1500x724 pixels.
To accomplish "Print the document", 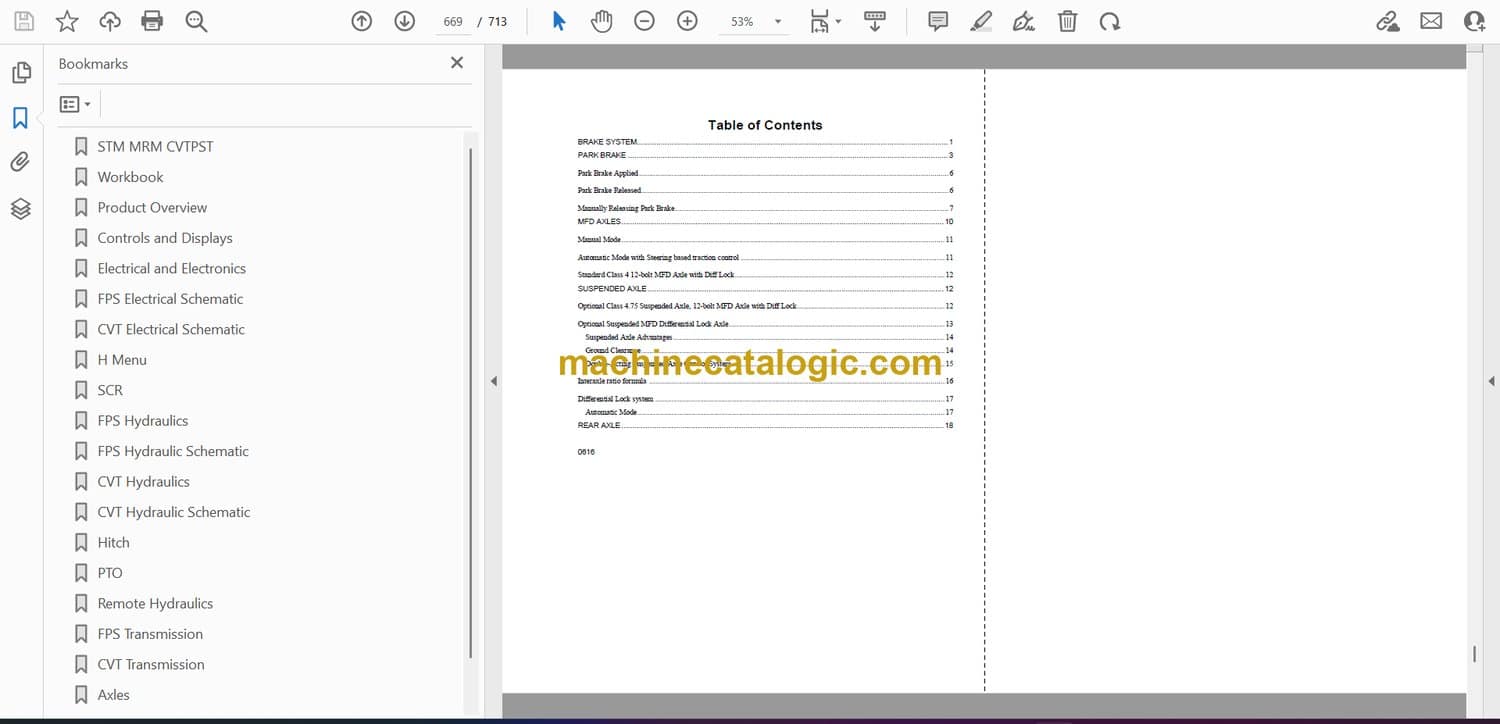I will click(x=152, y=21).
